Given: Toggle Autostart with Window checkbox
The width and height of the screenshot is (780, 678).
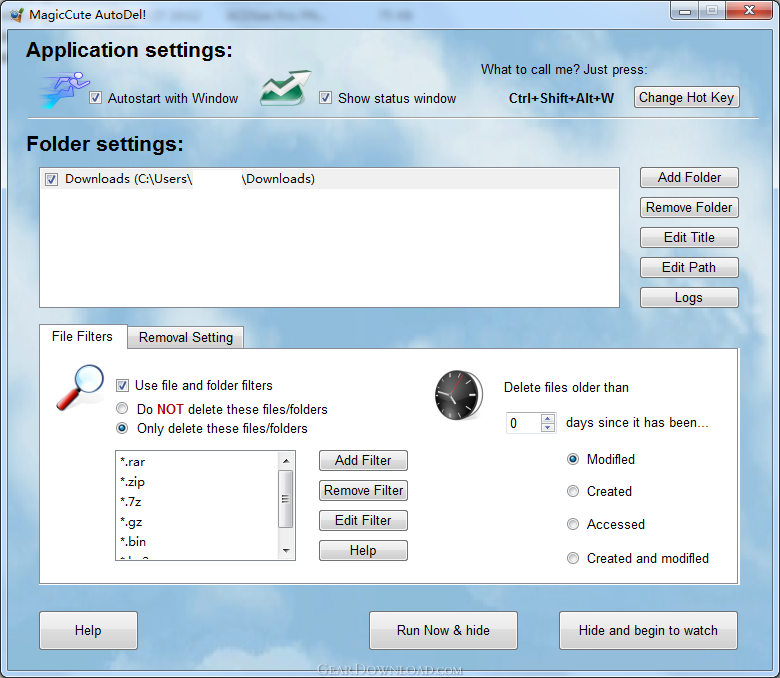Looking at the screenshot, I should click(96, 98).
